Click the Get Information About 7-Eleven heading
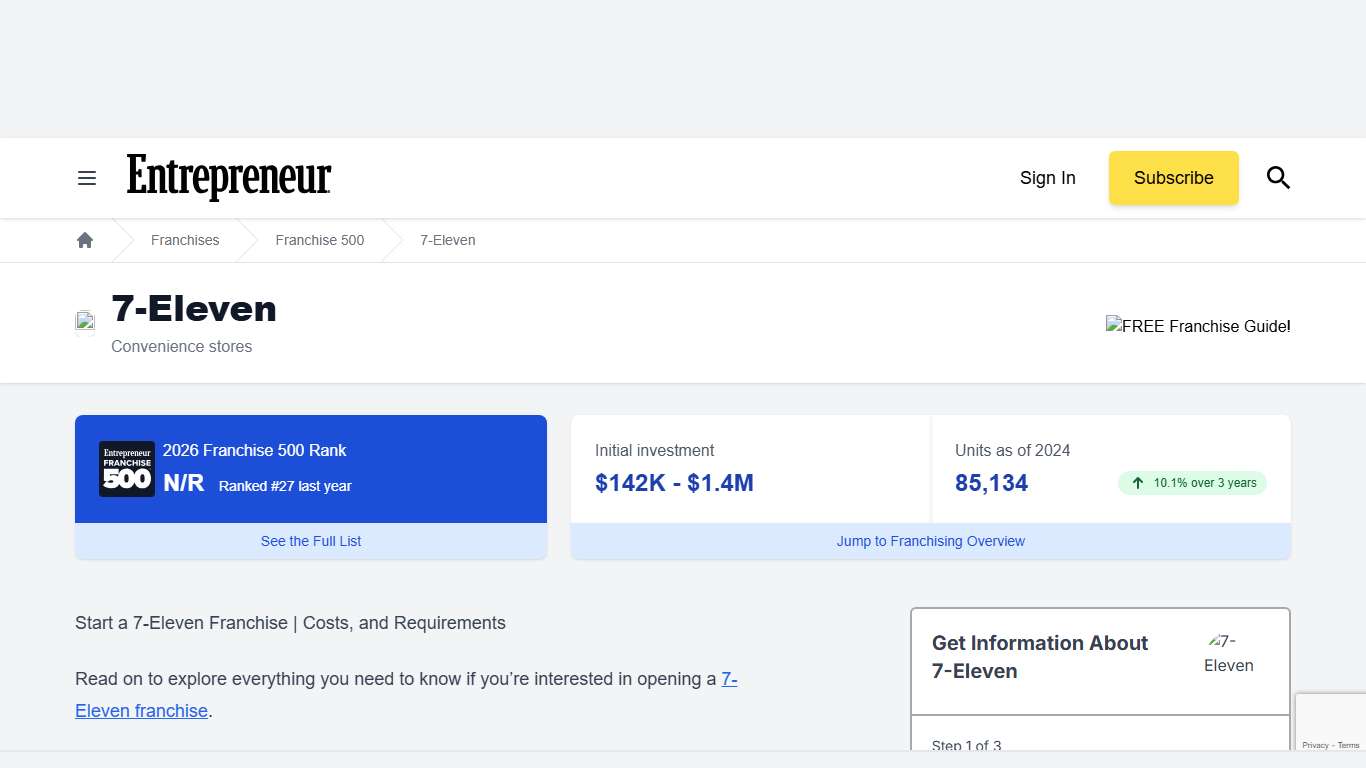The width and height of the screenshot is (1366, 768). point(1040,657)
